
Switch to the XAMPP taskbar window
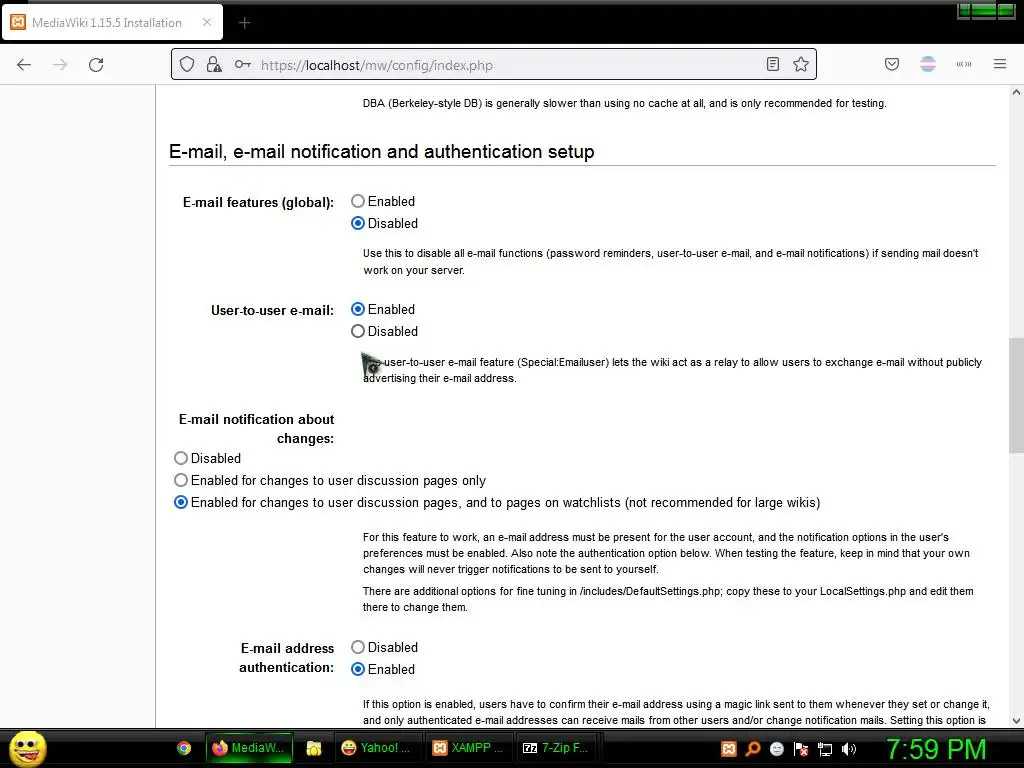[468, 748]
